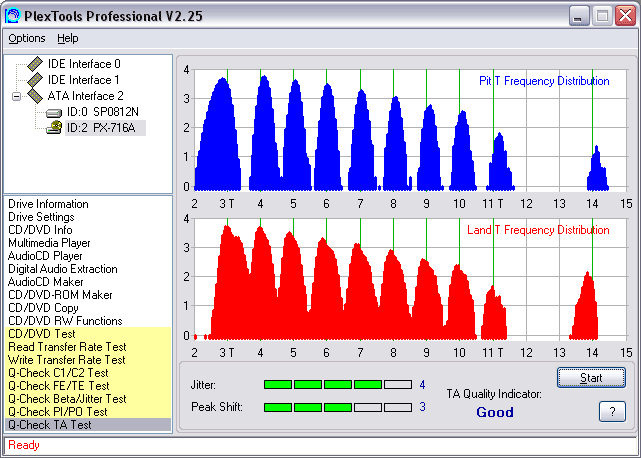Screen dimensions: 641x458
Task: Open the Options menu
Action: tap(27, 38)
